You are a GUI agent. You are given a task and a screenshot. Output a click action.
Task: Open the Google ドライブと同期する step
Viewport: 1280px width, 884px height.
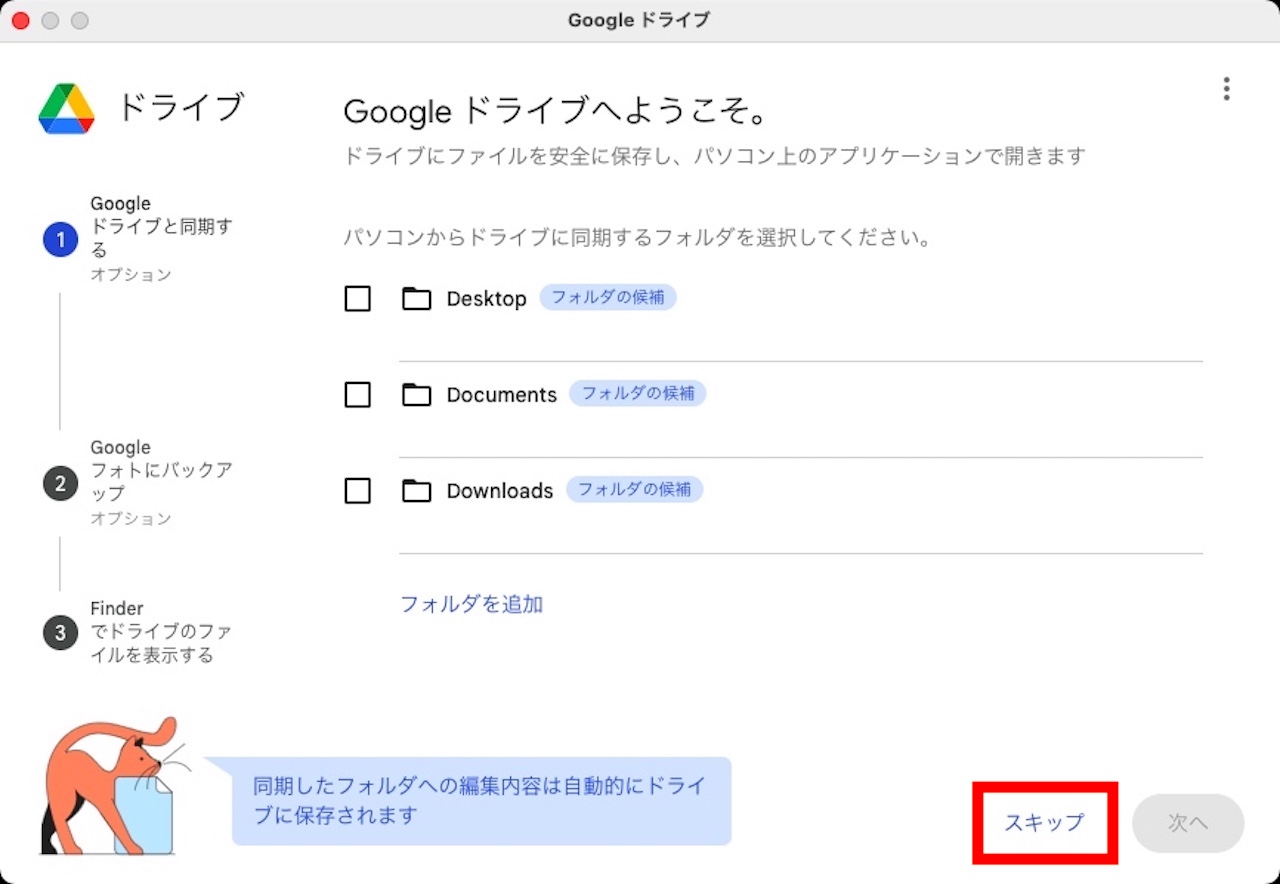161,239
